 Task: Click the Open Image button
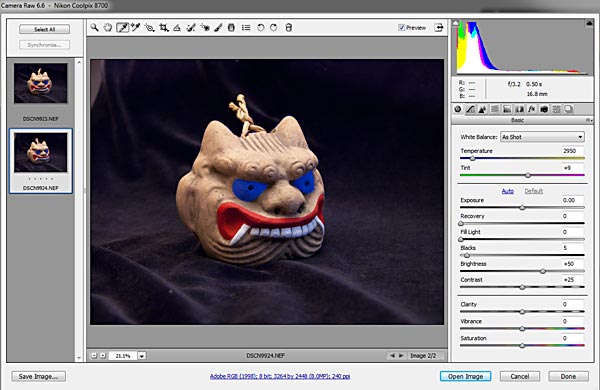[465, 377]
